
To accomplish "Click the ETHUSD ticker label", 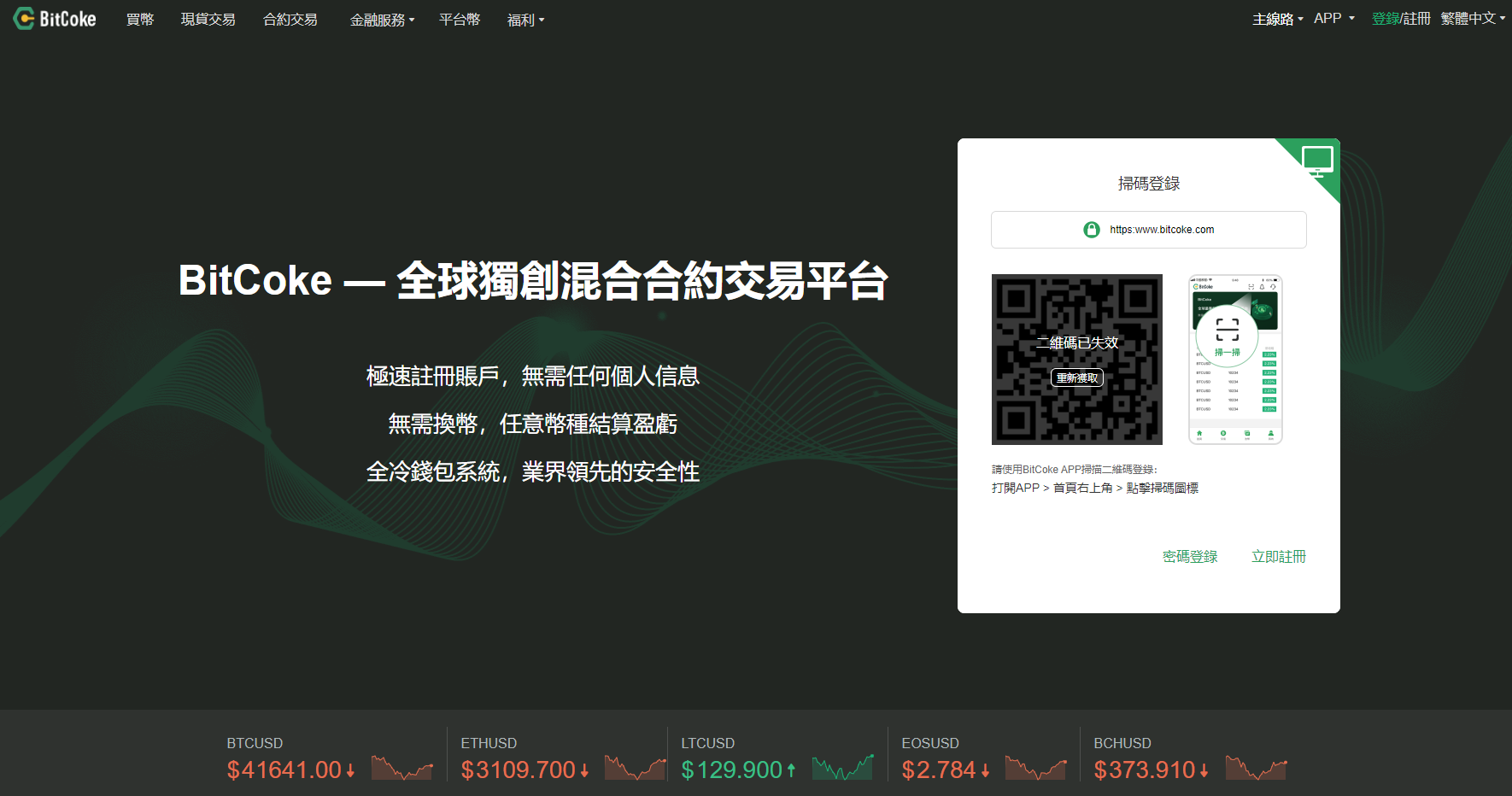I will tap(489, 744).
